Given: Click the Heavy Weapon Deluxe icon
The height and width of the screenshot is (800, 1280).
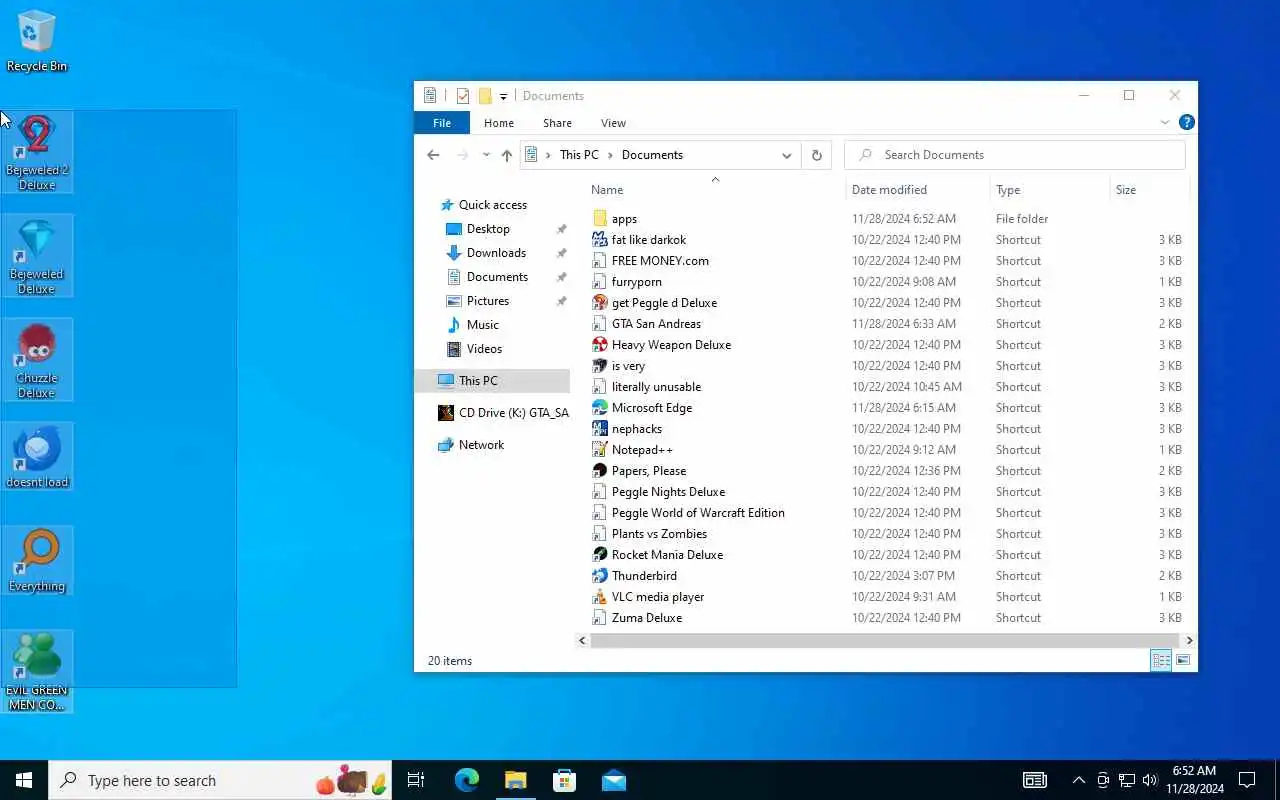Looking at the screenshot, I should click(600, 344).
